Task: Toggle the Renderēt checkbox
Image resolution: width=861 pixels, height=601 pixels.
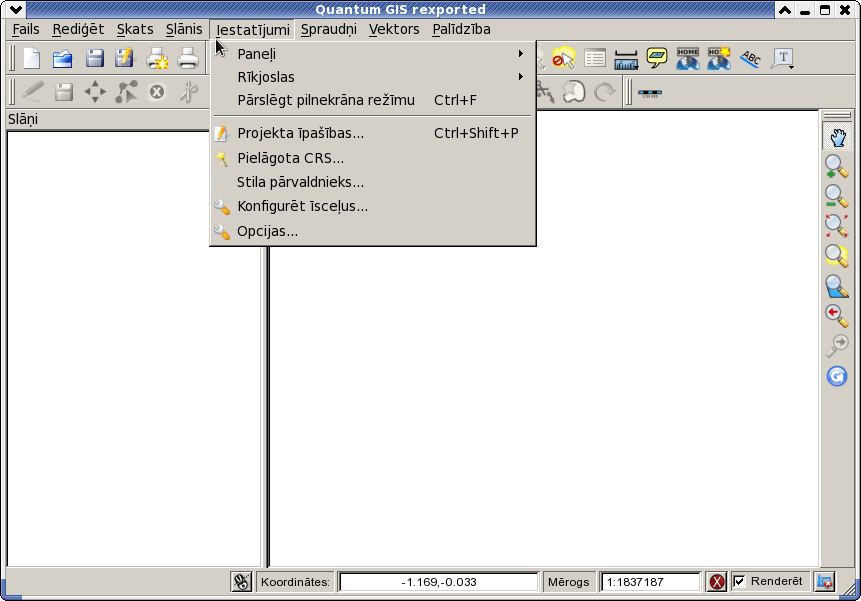Action: pos(740,581)
